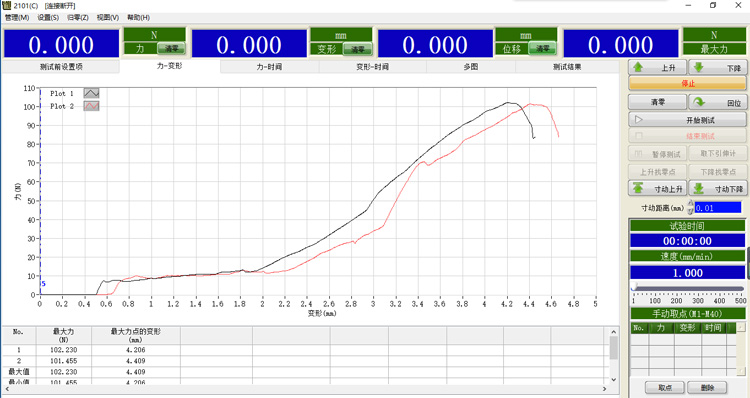
Task: Click the green up-arrow 上升 button
Action: coord(657,67)
